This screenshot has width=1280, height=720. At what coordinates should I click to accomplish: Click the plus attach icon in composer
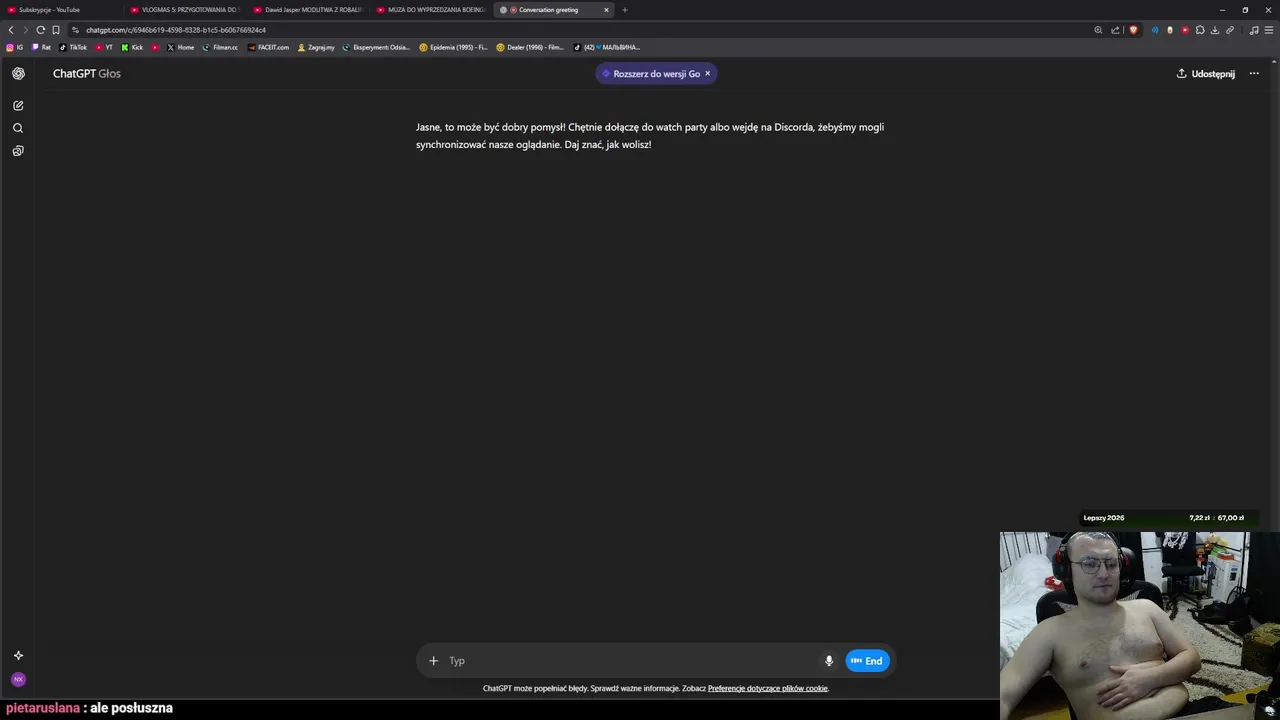click(433, 661)
